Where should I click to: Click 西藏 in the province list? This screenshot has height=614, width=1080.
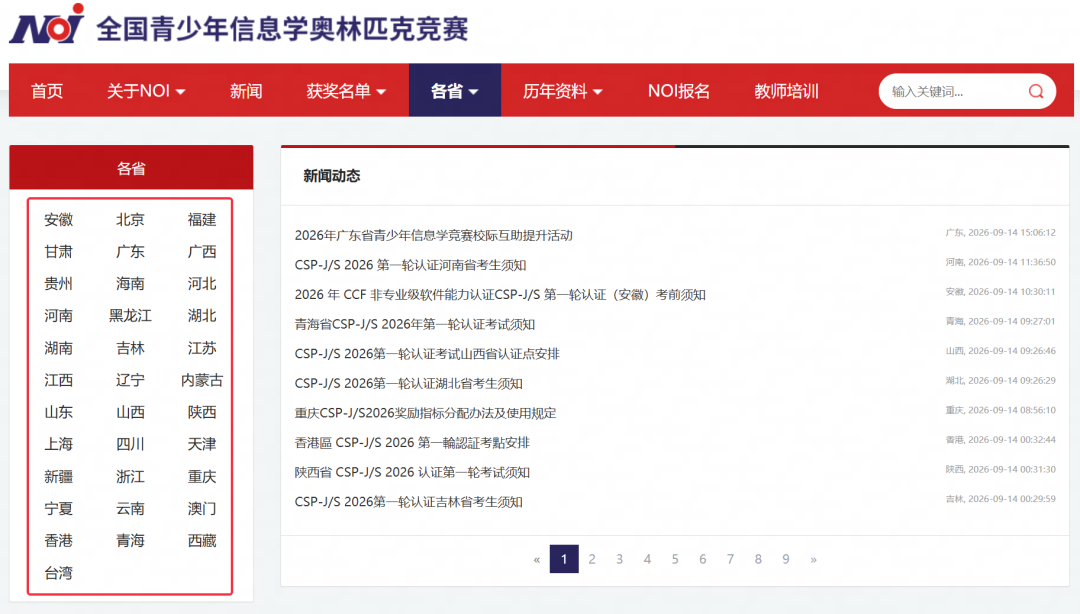(x=202, y=541)
